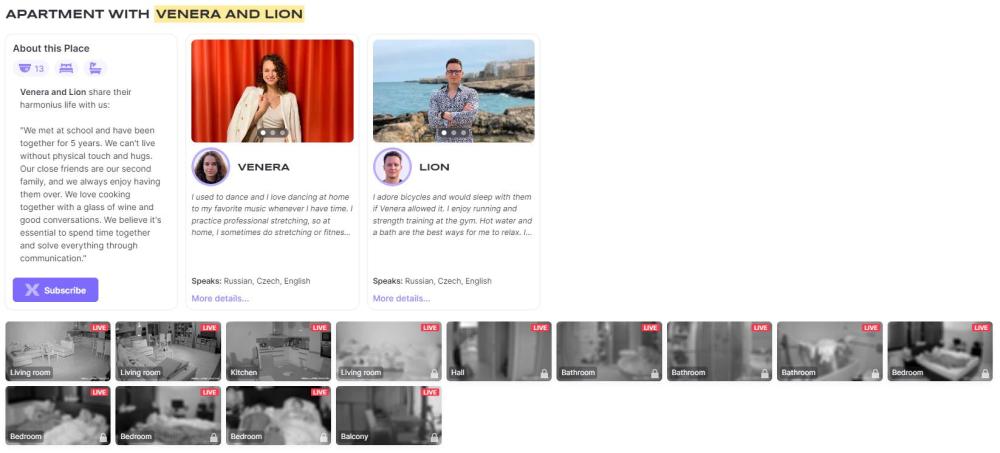This screenshot has height=453, width=1000.
Task: Open the Hall camera thumbnail
Action: click(x=498, y=351)
